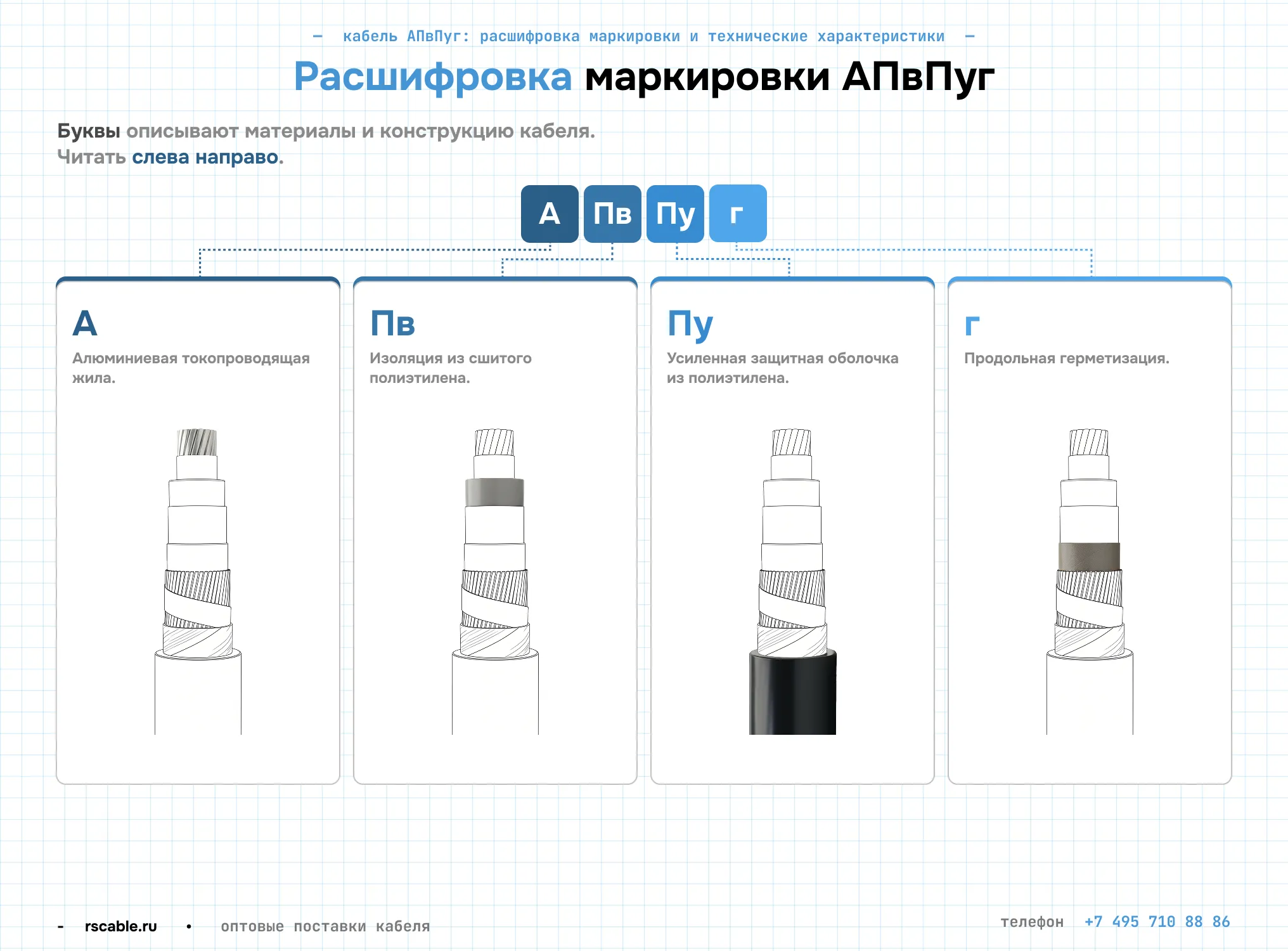
Task: Click the 'Пв' letter tile
Action: (x=612, y=214)
